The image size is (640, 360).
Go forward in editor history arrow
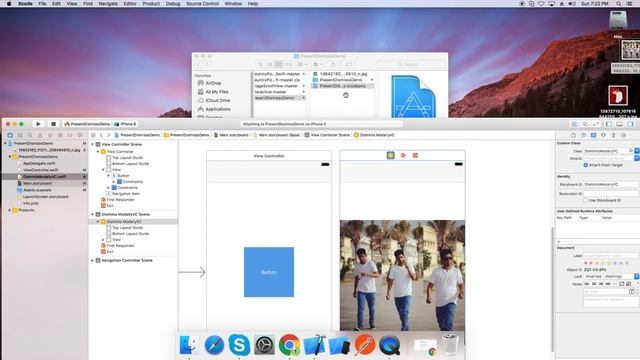click(x=109, y=135)
